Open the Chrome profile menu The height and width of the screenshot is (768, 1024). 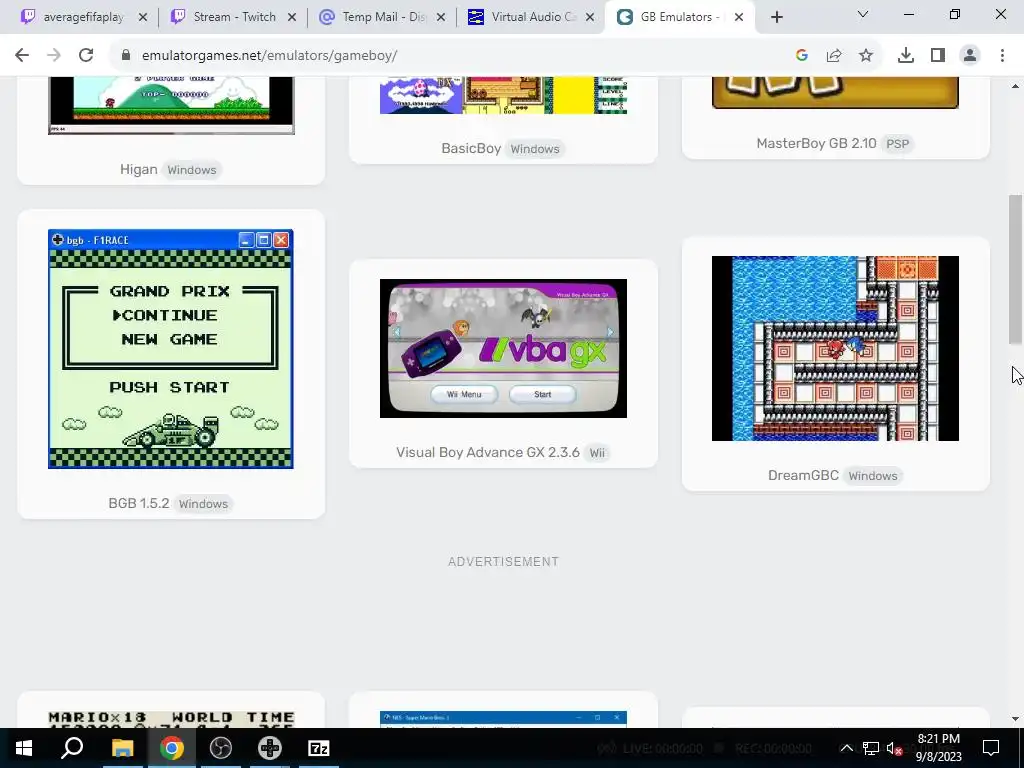[970, 56]
